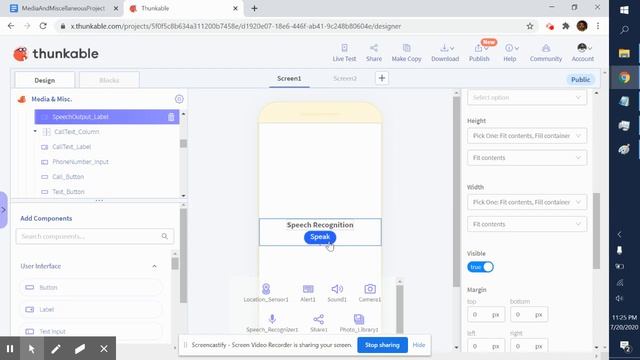The image size is (640, 360).
Task: Select the Screencastify eraser tool
Action: (x=80, y=349)
